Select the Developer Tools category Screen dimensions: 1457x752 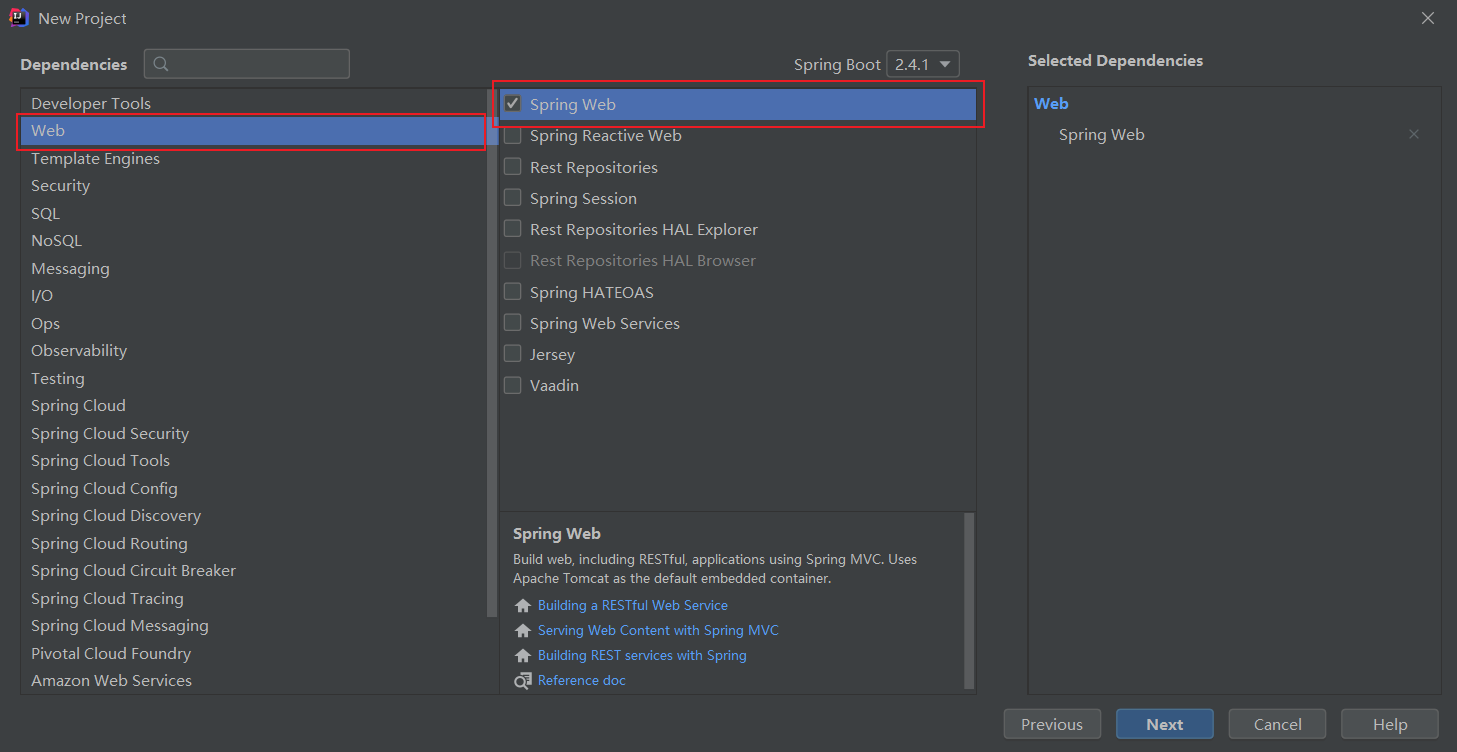pyautogui.click(x=253, y=103)
